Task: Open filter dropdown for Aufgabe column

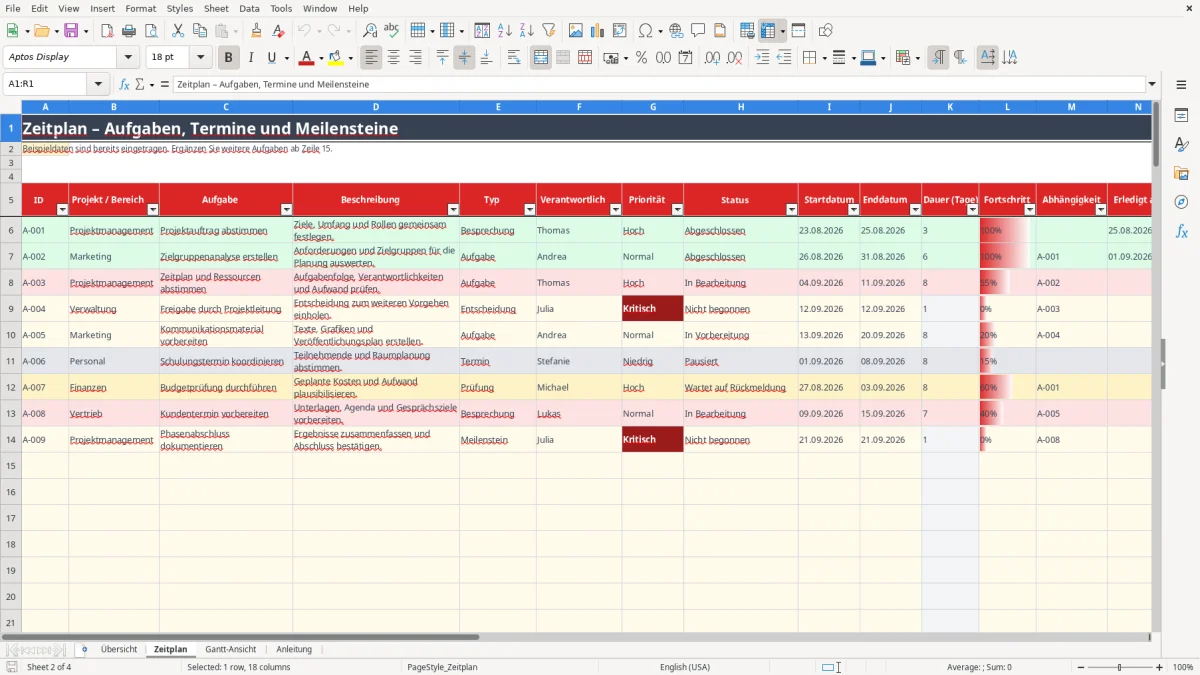Action: tap(286, 210)
